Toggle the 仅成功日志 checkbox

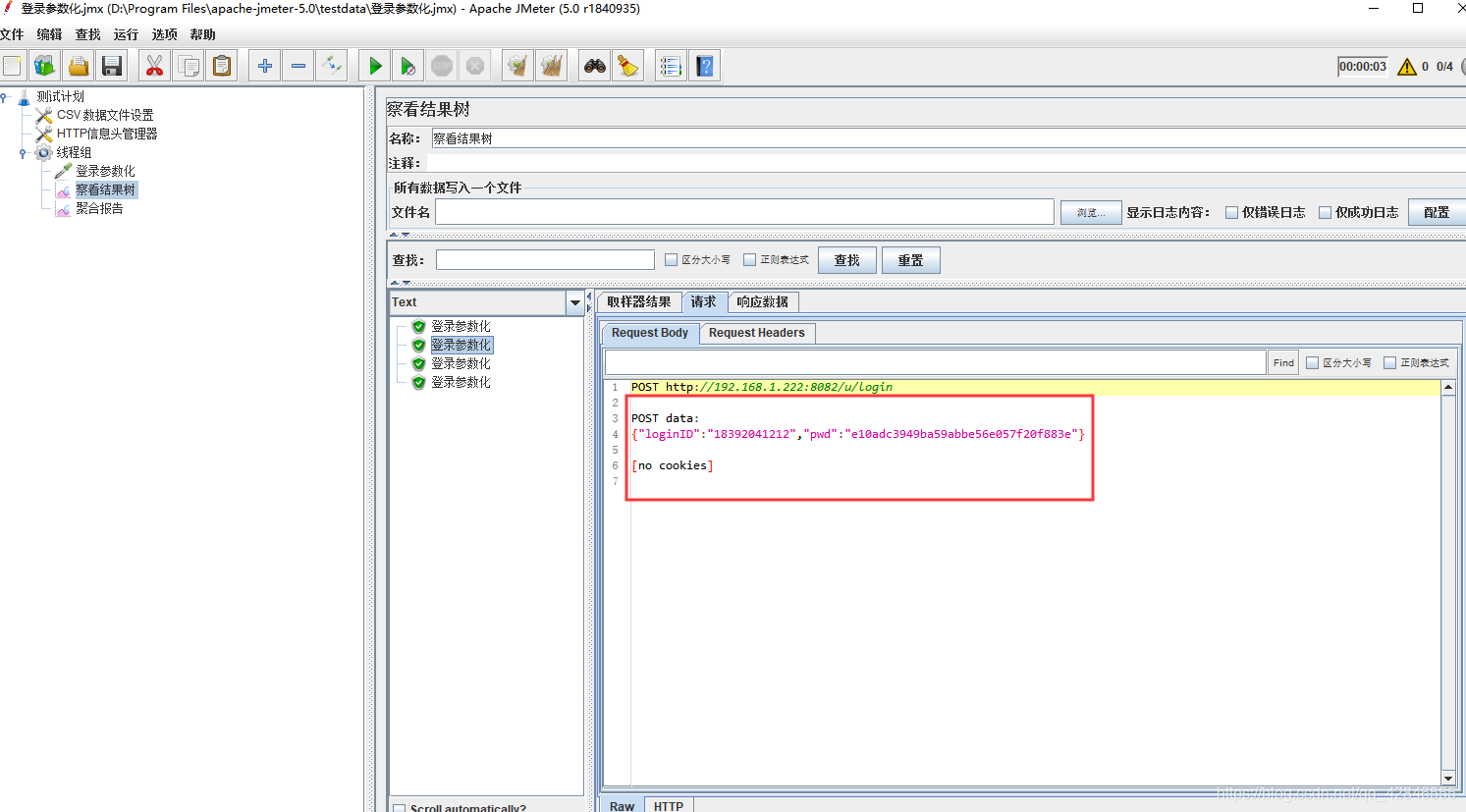click(1325, 212)
